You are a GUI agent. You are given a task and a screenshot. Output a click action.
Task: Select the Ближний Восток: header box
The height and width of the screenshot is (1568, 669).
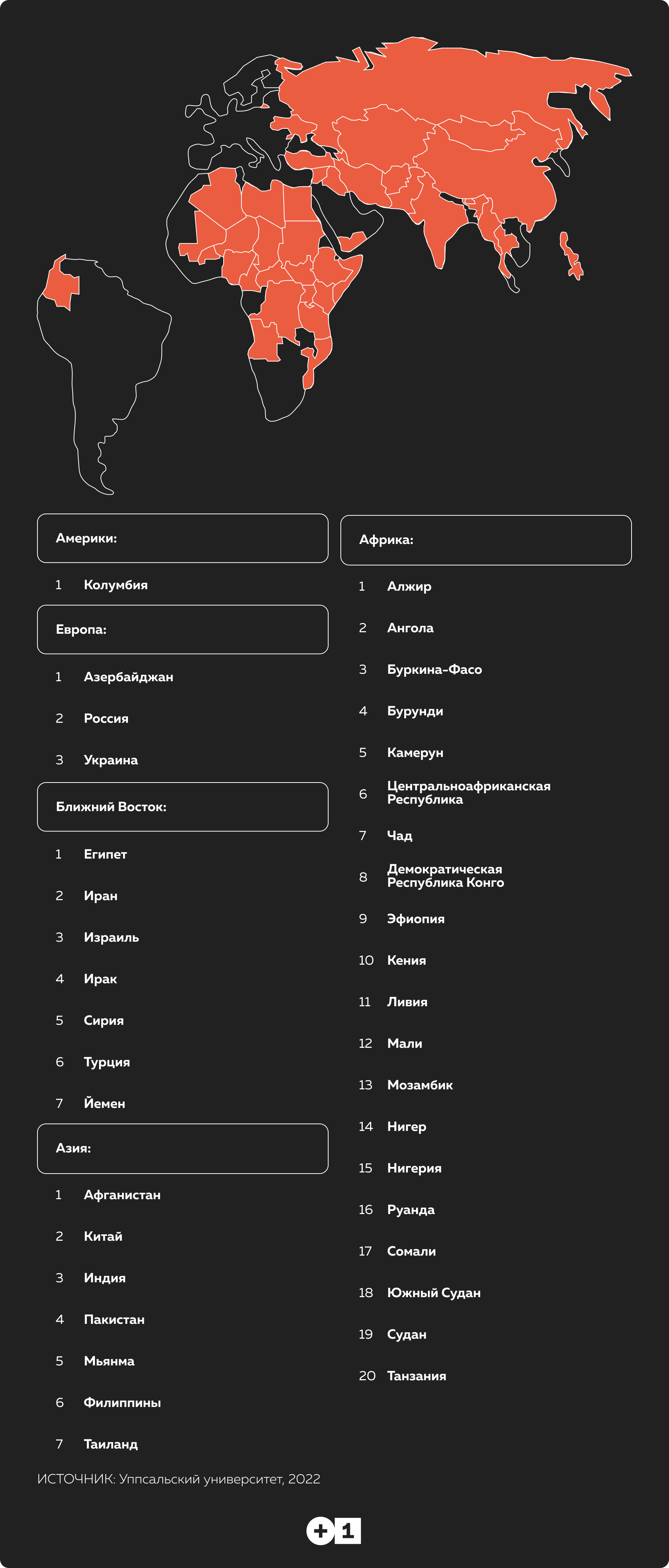click(x=182, y=807)
